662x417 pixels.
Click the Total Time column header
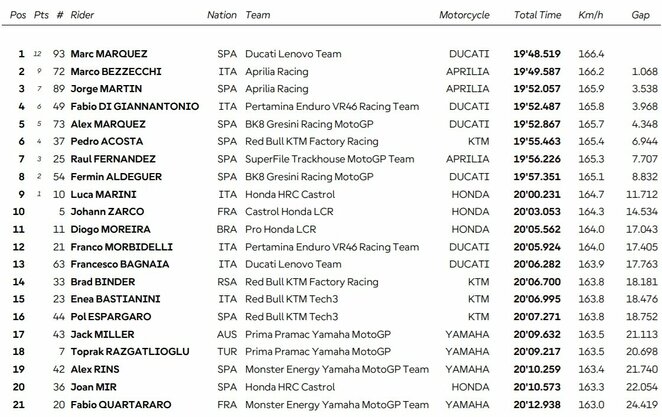(x=537, y=15)
